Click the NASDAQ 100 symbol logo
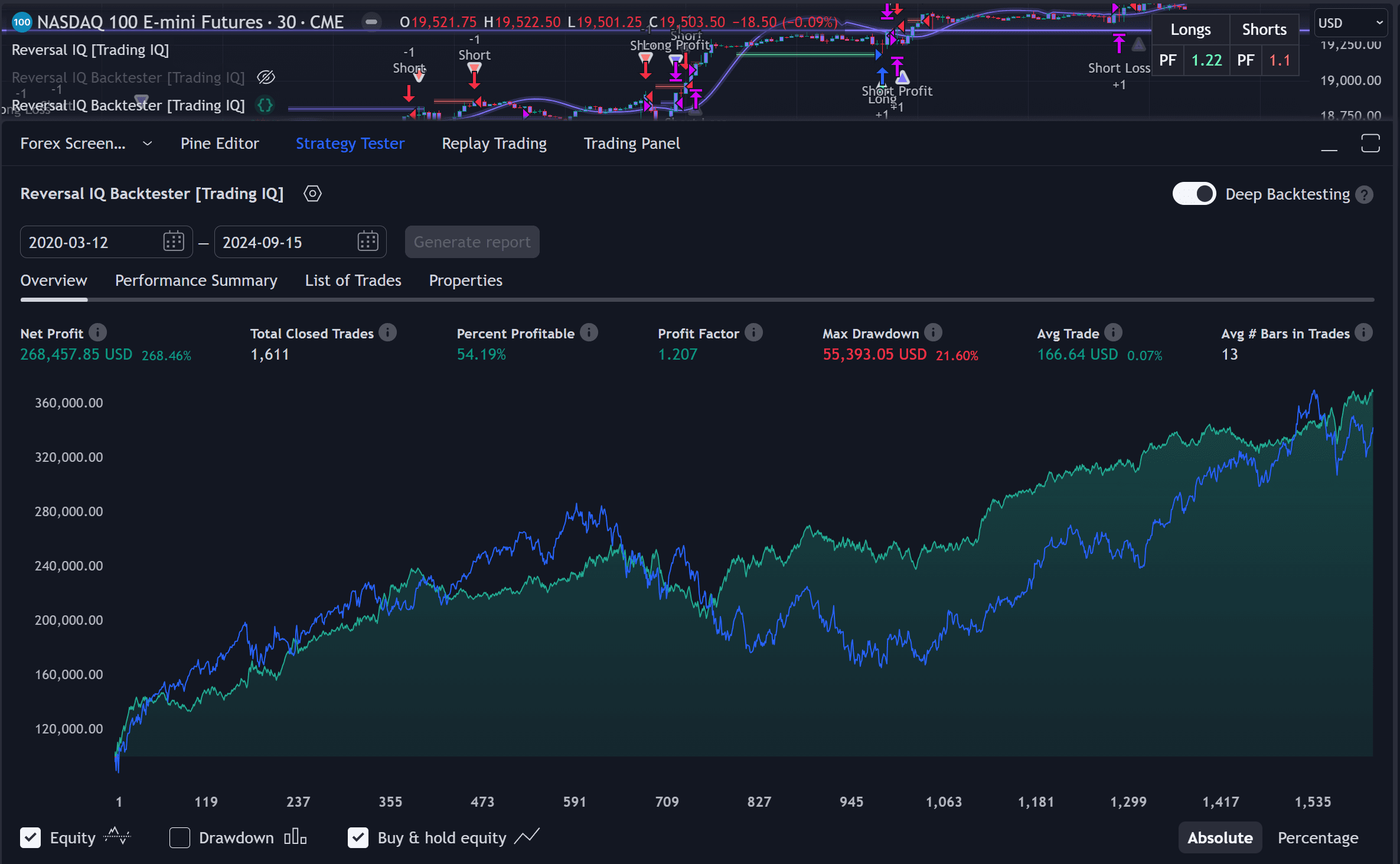Image resolution: width=1400 pixels, height=864 pixels. click(22, 22)
